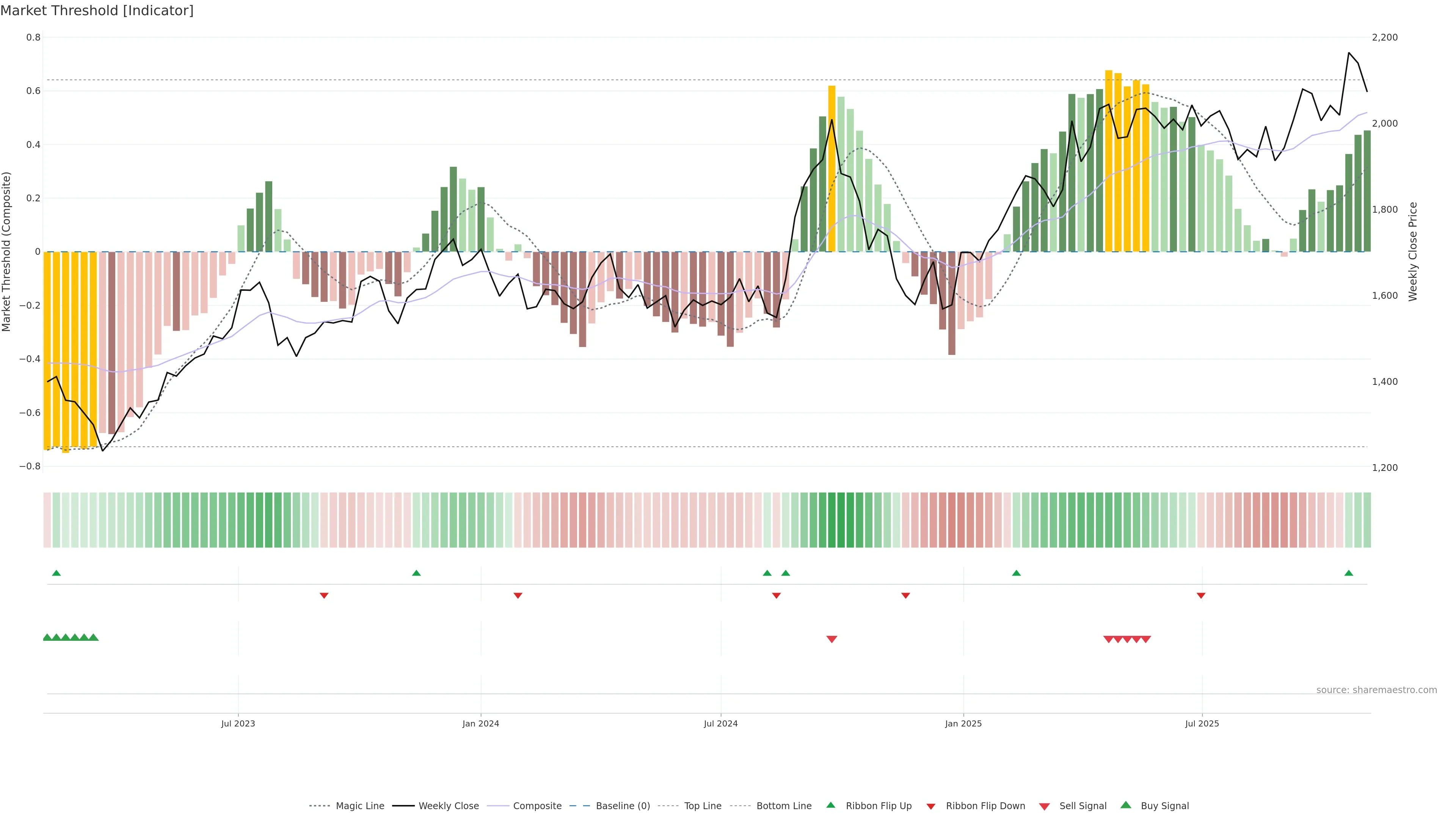Viewport: 1456px width, 819px height.
Task: Click the Sell Signal legend icon
Action: click(1045, 806)
